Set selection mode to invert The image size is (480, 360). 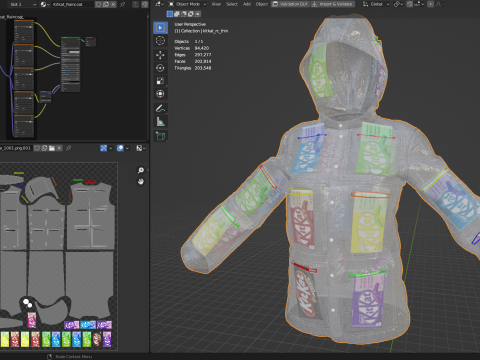[x=191, y=14]
